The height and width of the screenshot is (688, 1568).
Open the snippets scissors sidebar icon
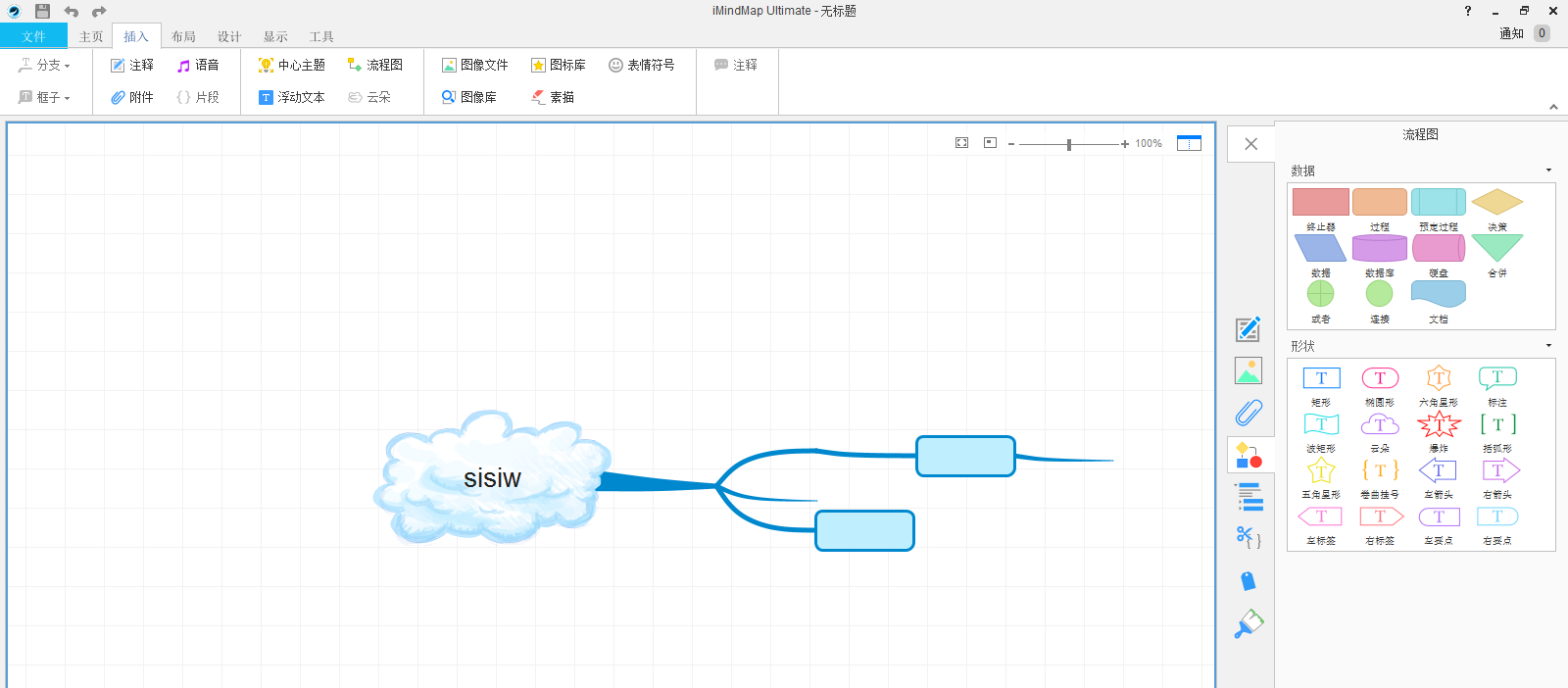(1249, 538)
